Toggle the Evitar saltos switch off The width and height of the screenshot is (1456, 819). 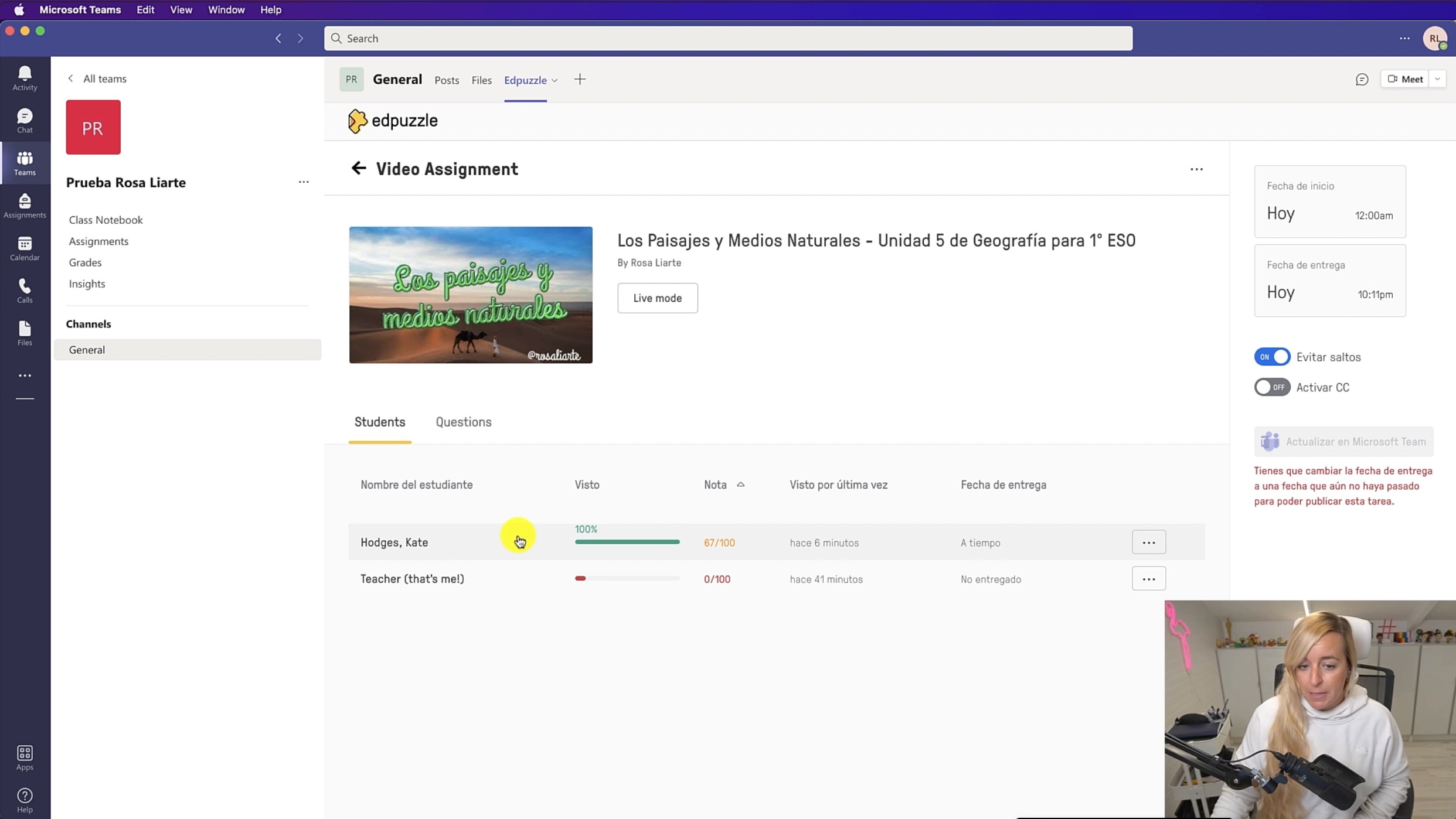click(1271, 357)
